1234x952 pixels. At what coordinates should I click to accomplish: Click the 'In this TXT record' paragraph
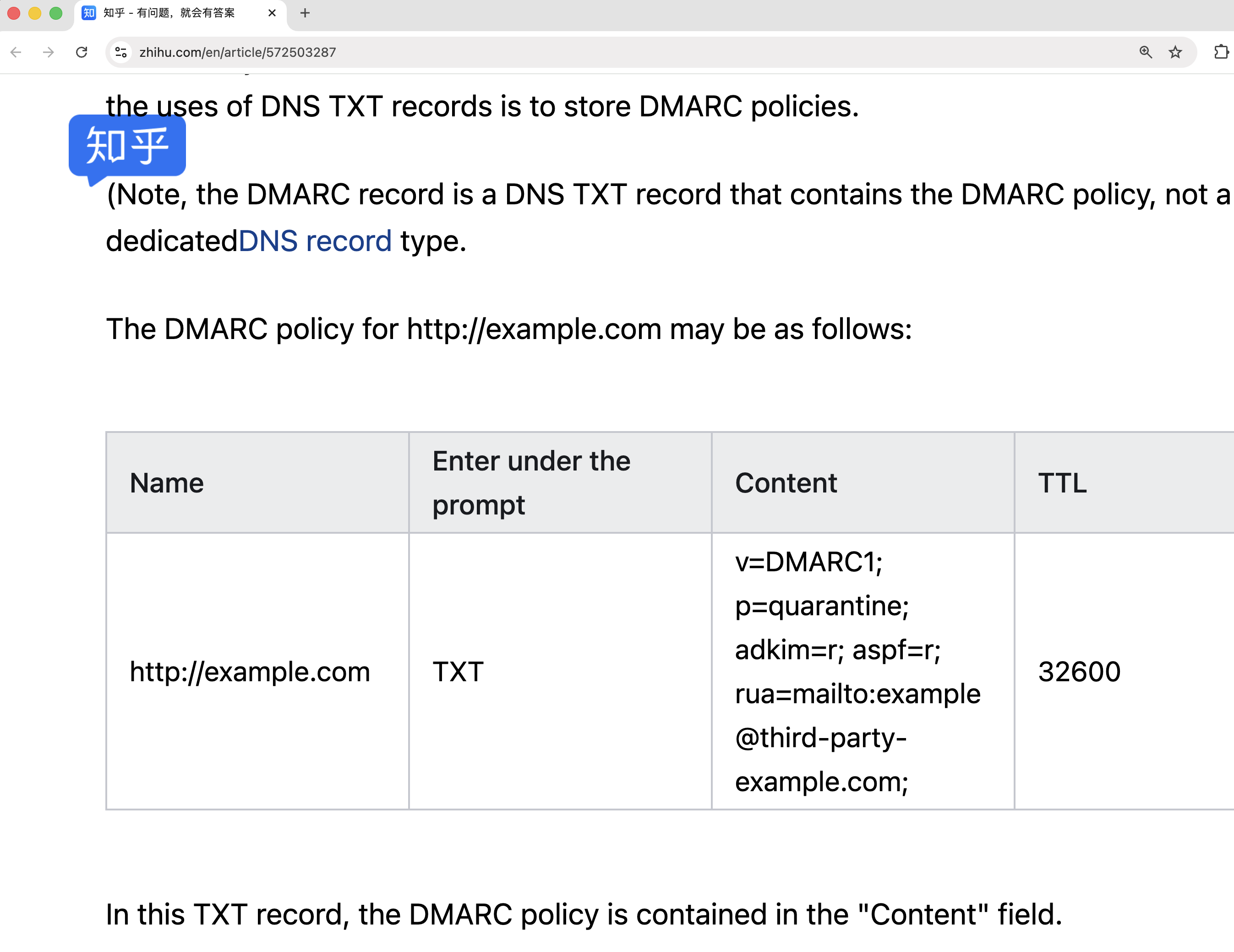pos(584,914)
